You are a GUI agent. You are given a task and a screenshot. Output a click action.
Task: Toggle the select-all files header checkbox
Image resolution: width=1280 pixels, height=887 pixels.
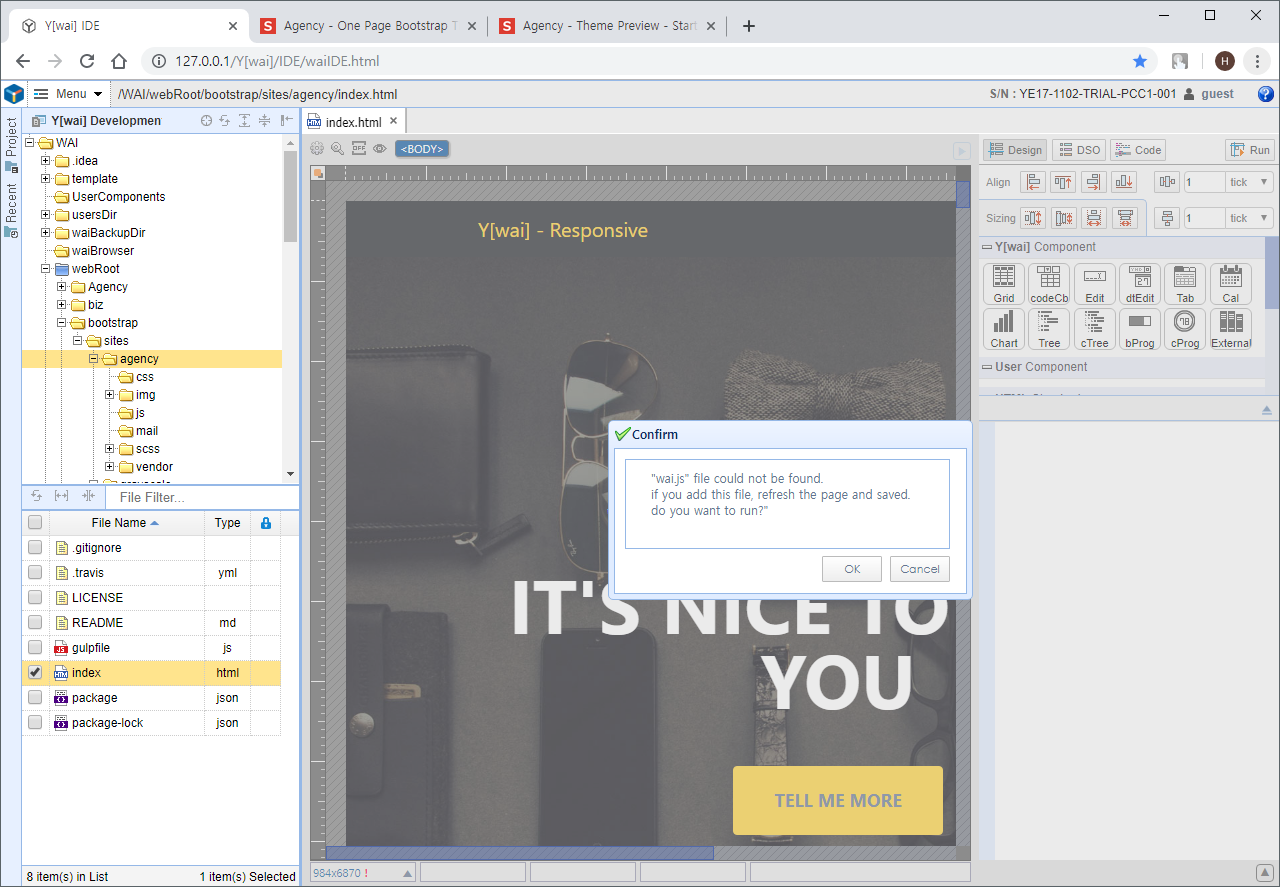35,523
